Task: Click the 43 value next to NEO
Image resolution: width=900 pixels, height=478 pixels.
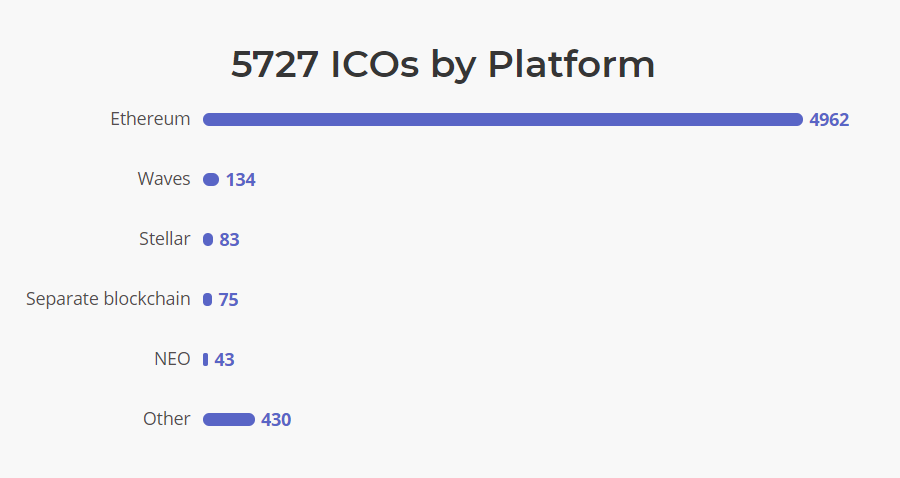Action: (224, 360)
